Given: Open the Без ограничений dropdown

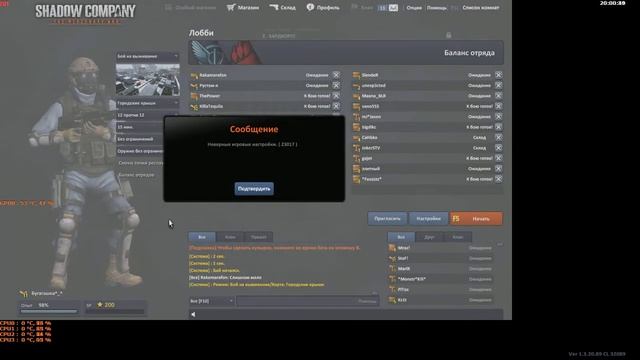Looking at the screenshot, I should [140, 139].
